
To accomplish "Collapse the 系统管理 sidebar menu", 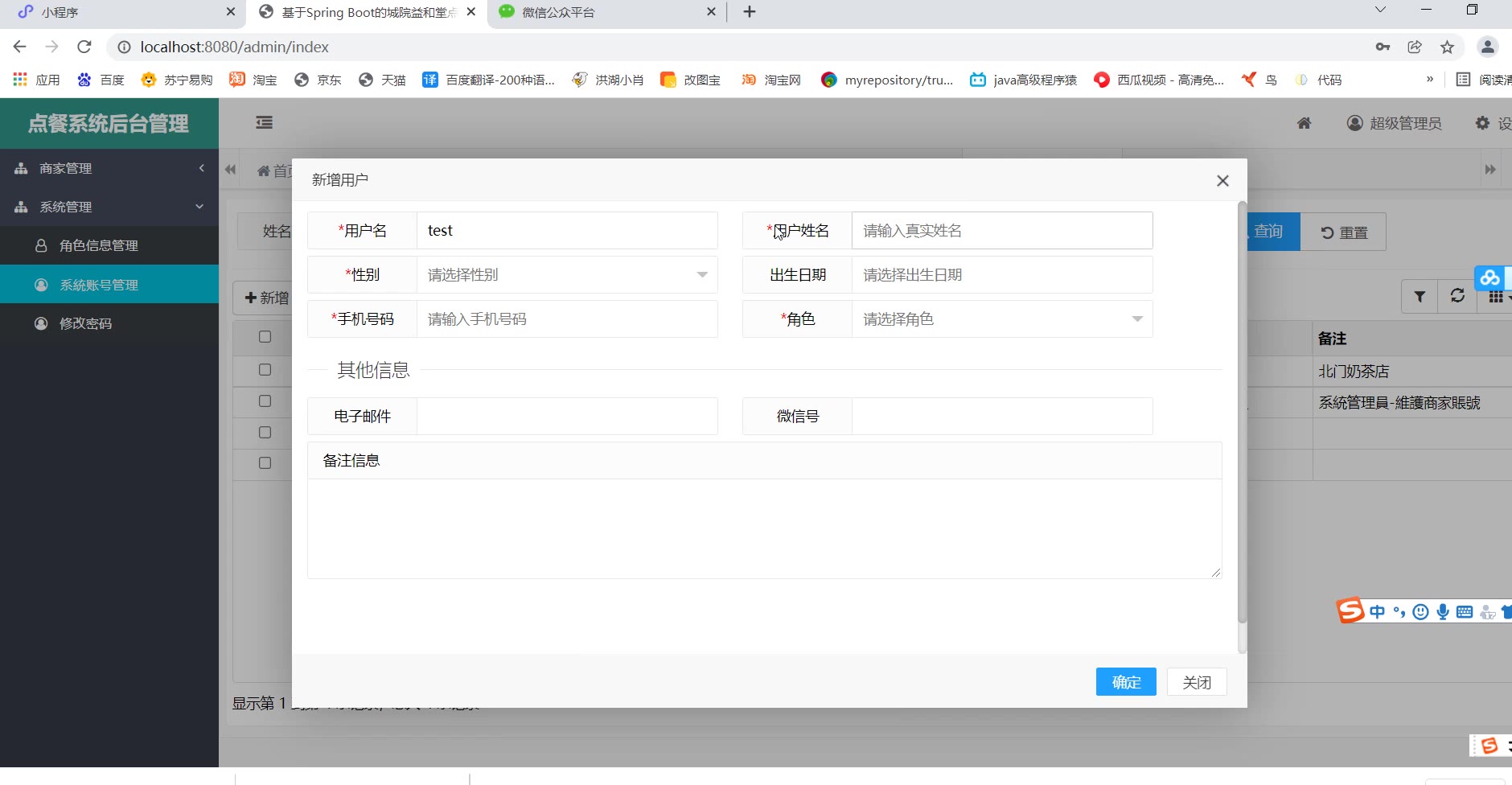I will click(109, 207).
